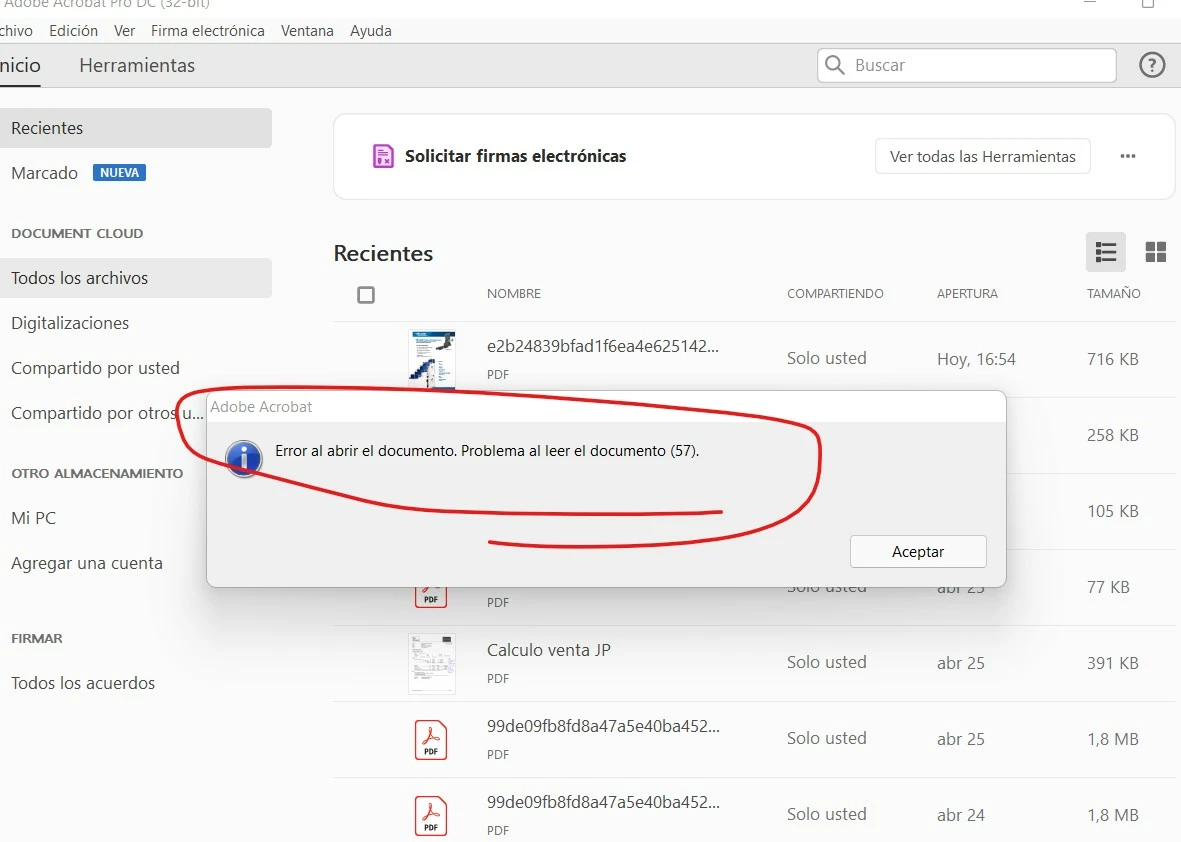Image resolution: width=1181 pixels, height=842 pixels.
Task: Switch to list view icon
Action: [x=1106, y=252]
